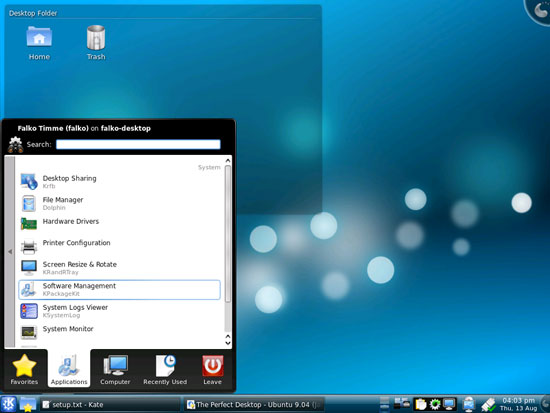Open System Logs Viewer

(119, 311)
